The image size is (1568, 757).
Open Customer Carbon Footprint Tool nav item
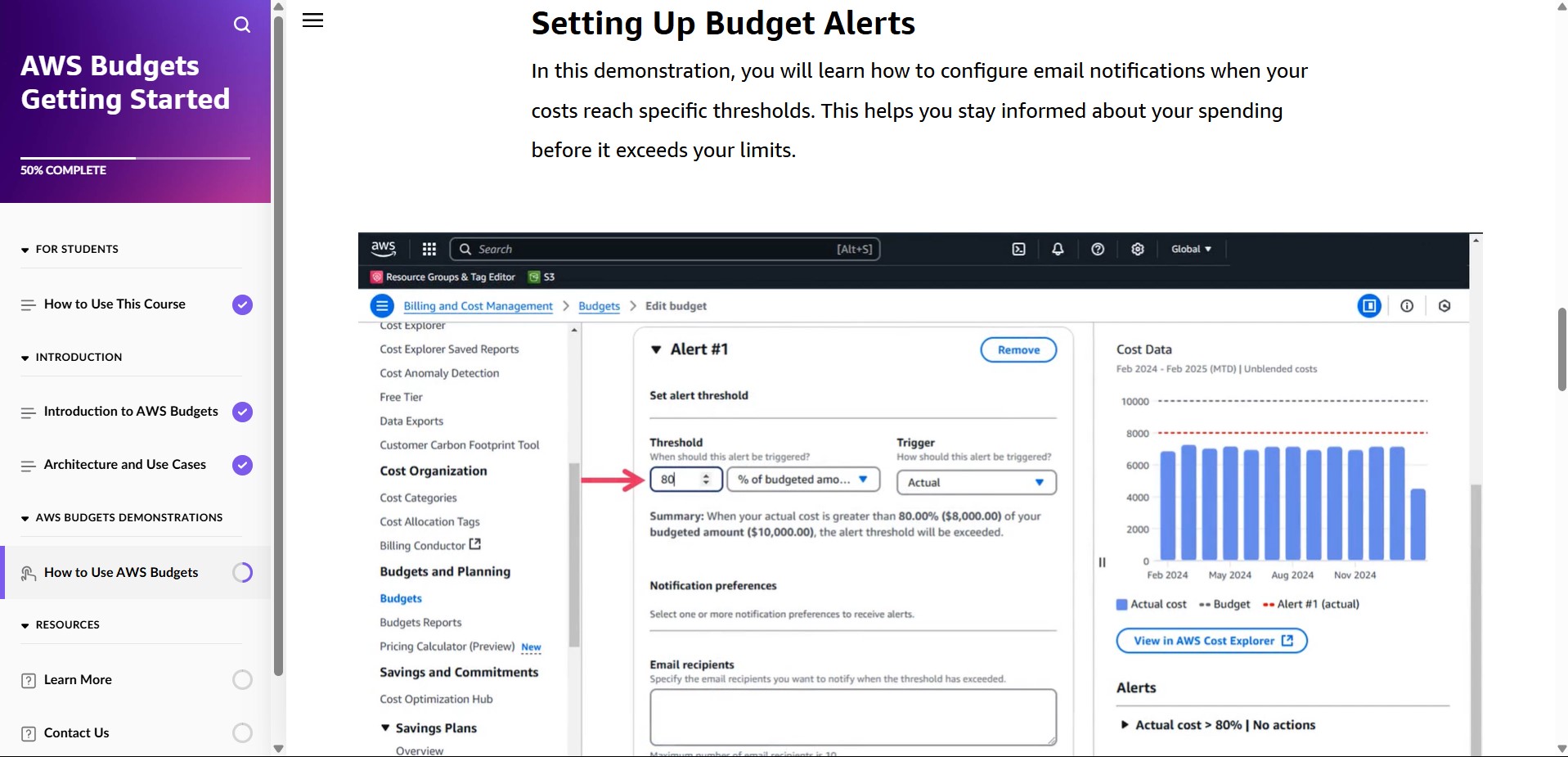click(459, 445)
